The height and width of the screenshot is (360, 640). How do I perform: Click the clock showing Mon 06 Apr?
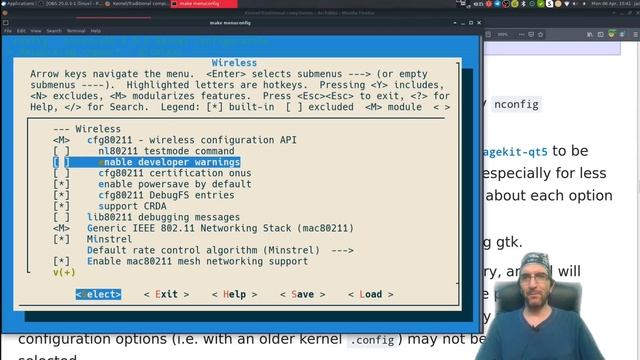click(611, 4)
